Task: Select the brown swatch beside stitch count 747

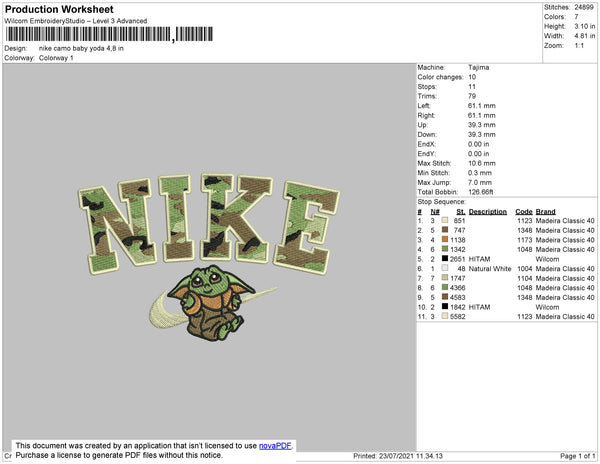Action: click(445, 230)
